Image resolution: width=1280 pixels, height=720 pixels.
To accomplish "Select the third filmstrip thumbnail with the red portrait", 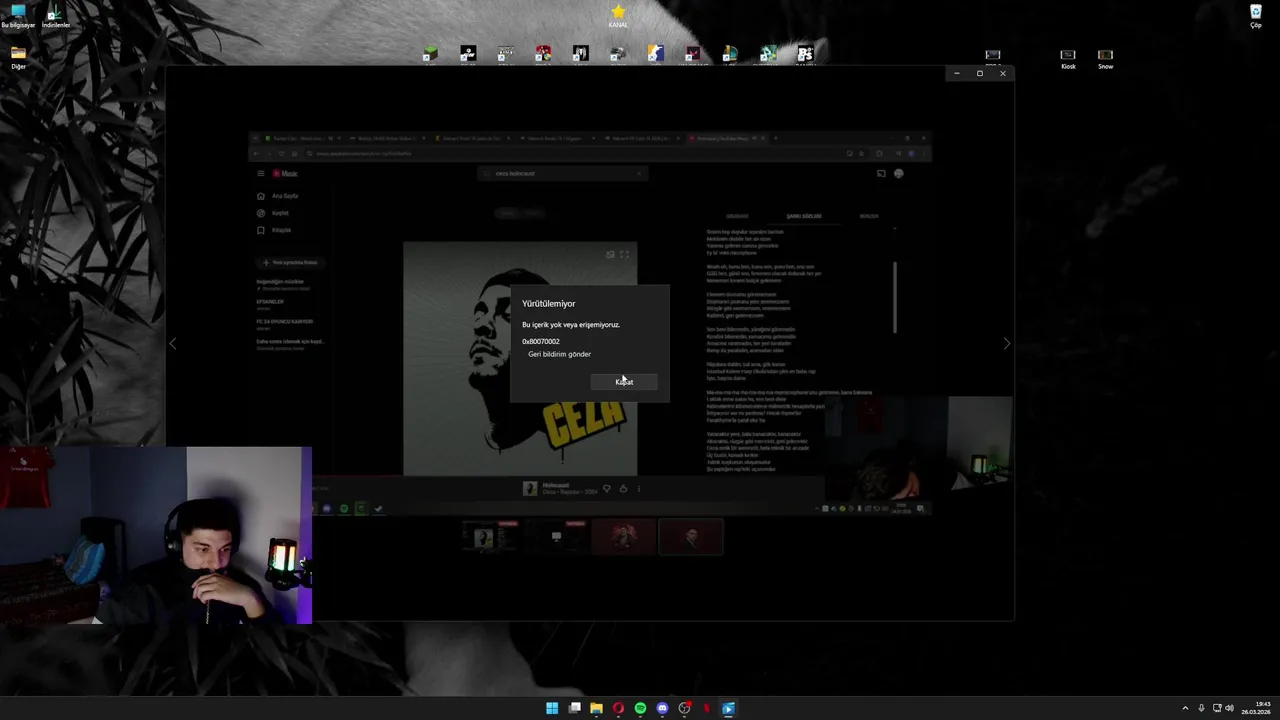I will 624,537.
